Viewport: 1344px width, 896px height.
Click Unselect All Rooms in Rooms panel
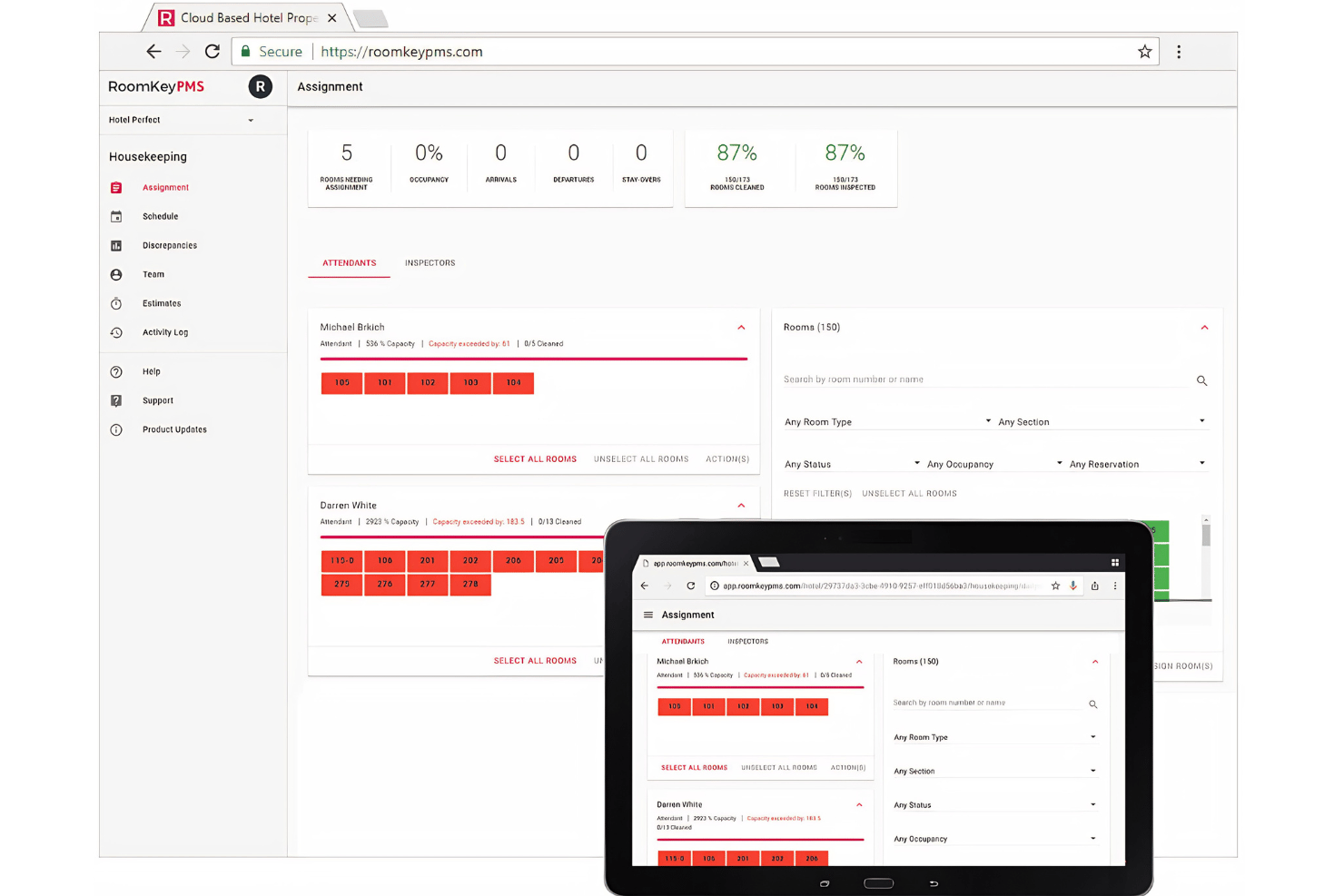(x=909, y=494)
